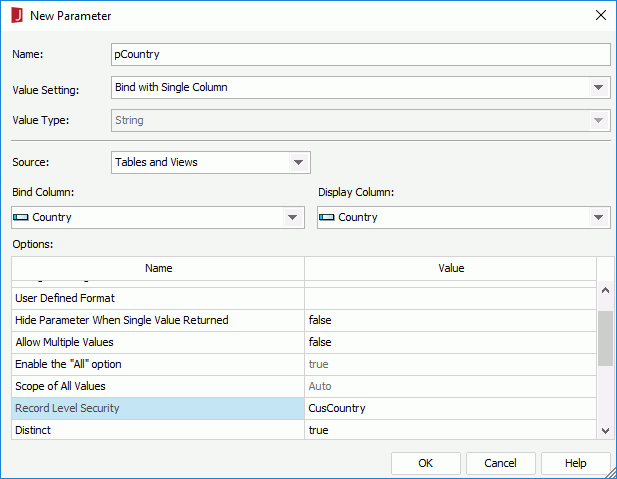Open Help for New Parameter
Screen dimensions: 617x479
click(576, 463)
